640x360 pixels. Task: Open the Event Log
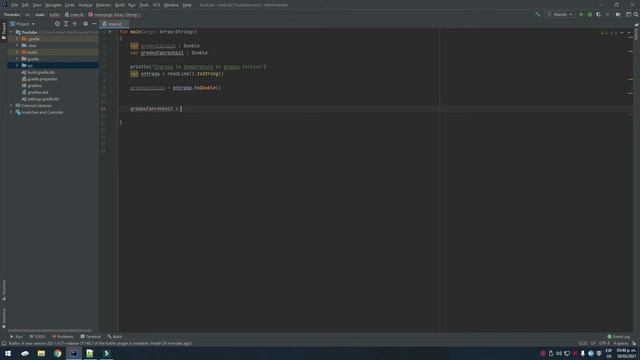point(619,337)
